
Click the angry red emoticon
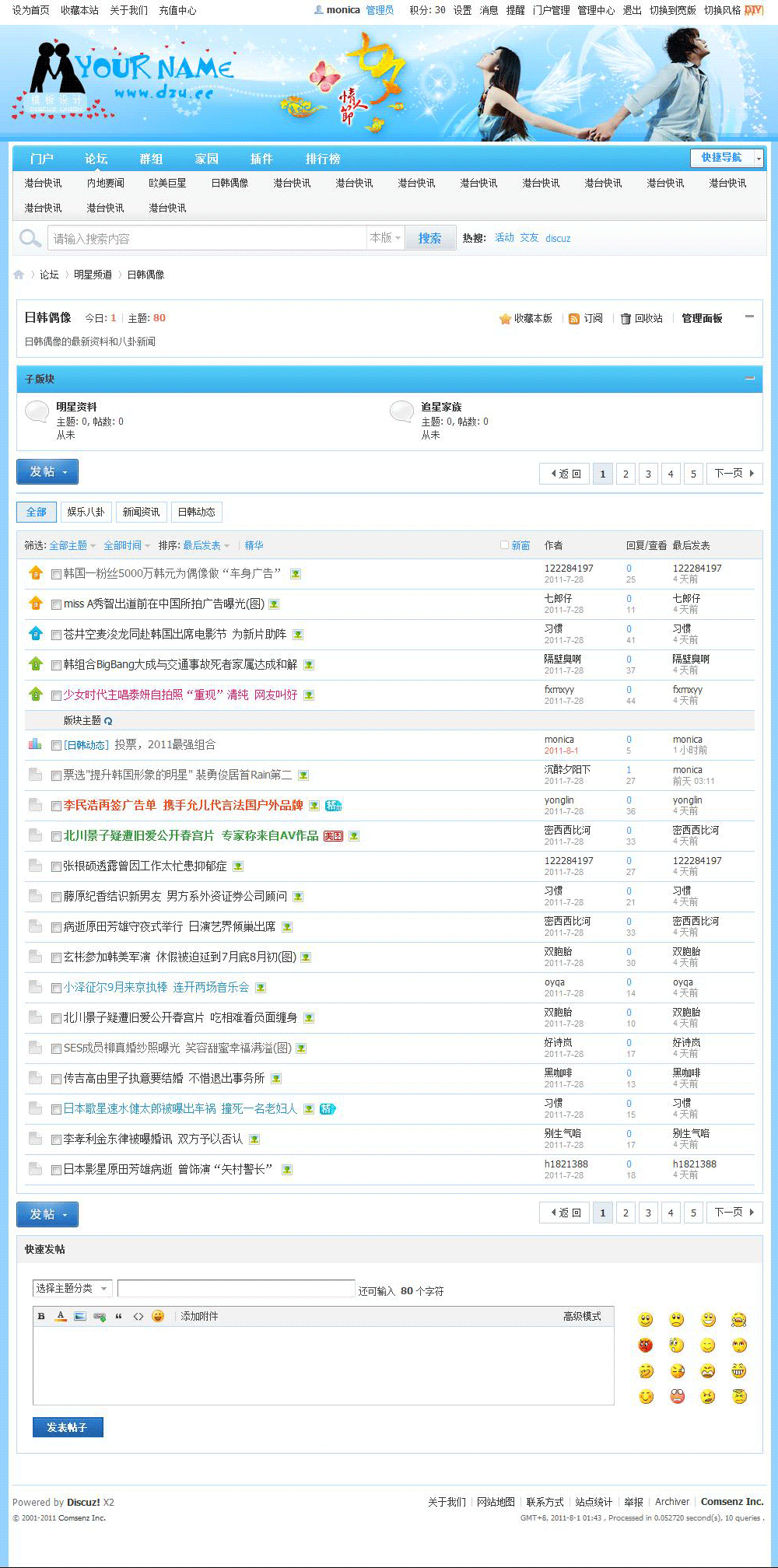coord(646,1346)
